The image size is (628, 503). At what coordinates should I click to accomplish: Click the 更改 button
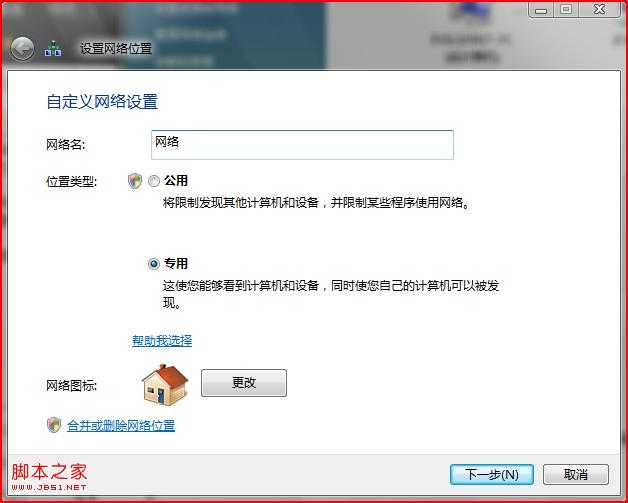[244, 383]
